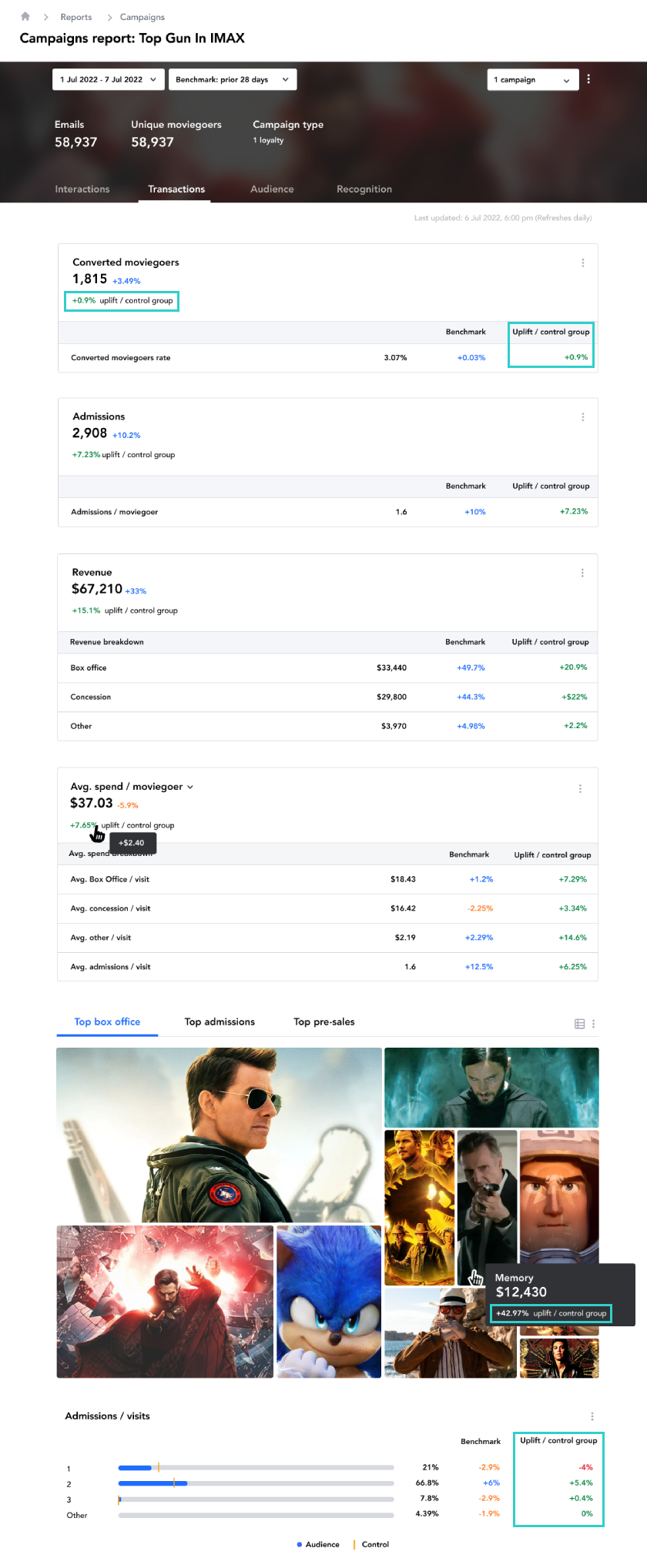Click the Top Gun pilot poster thumbnail
The image size is (647, 1568).
219,1135
